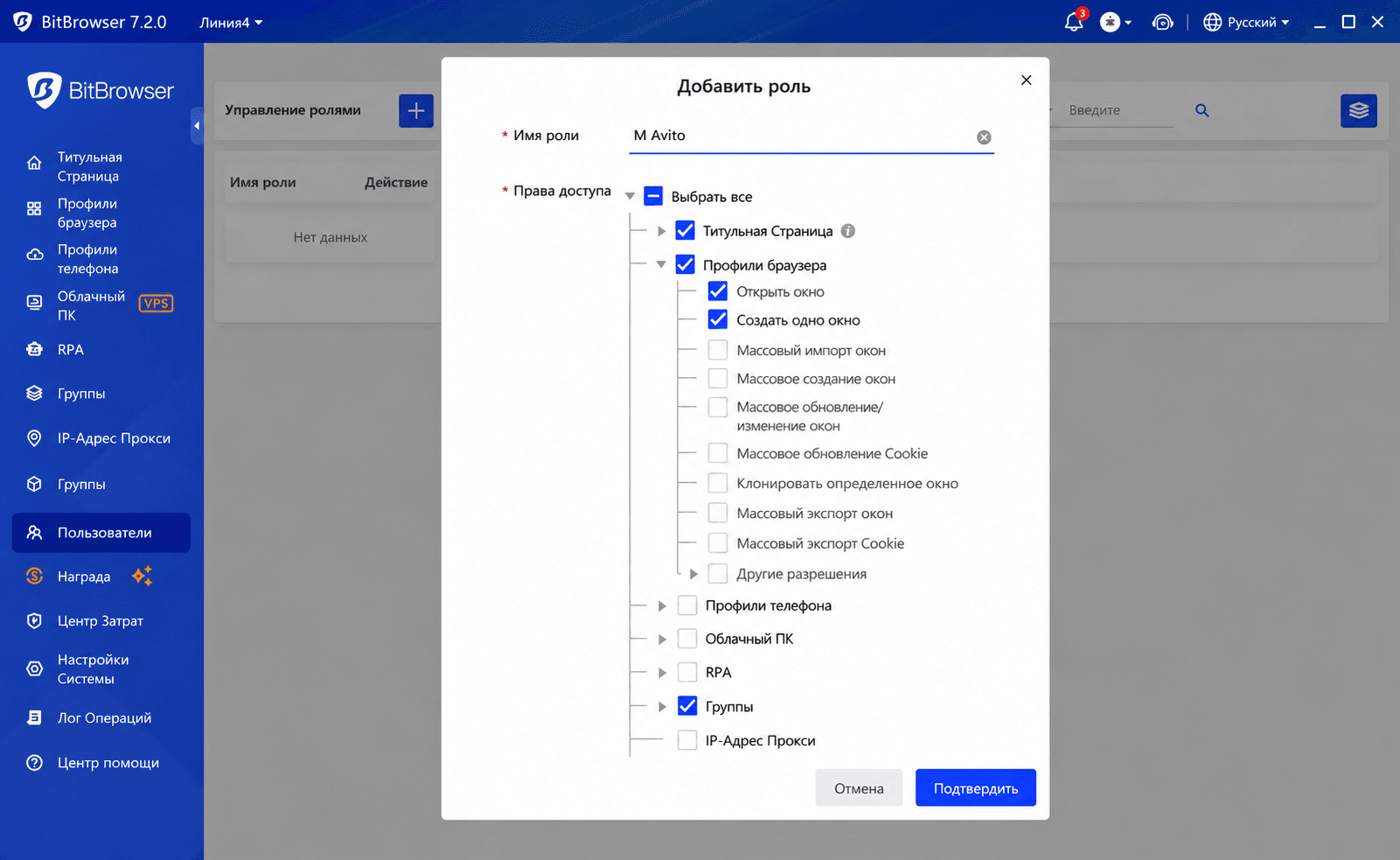Click the Награда coin icon

click(x=34, y=576)
